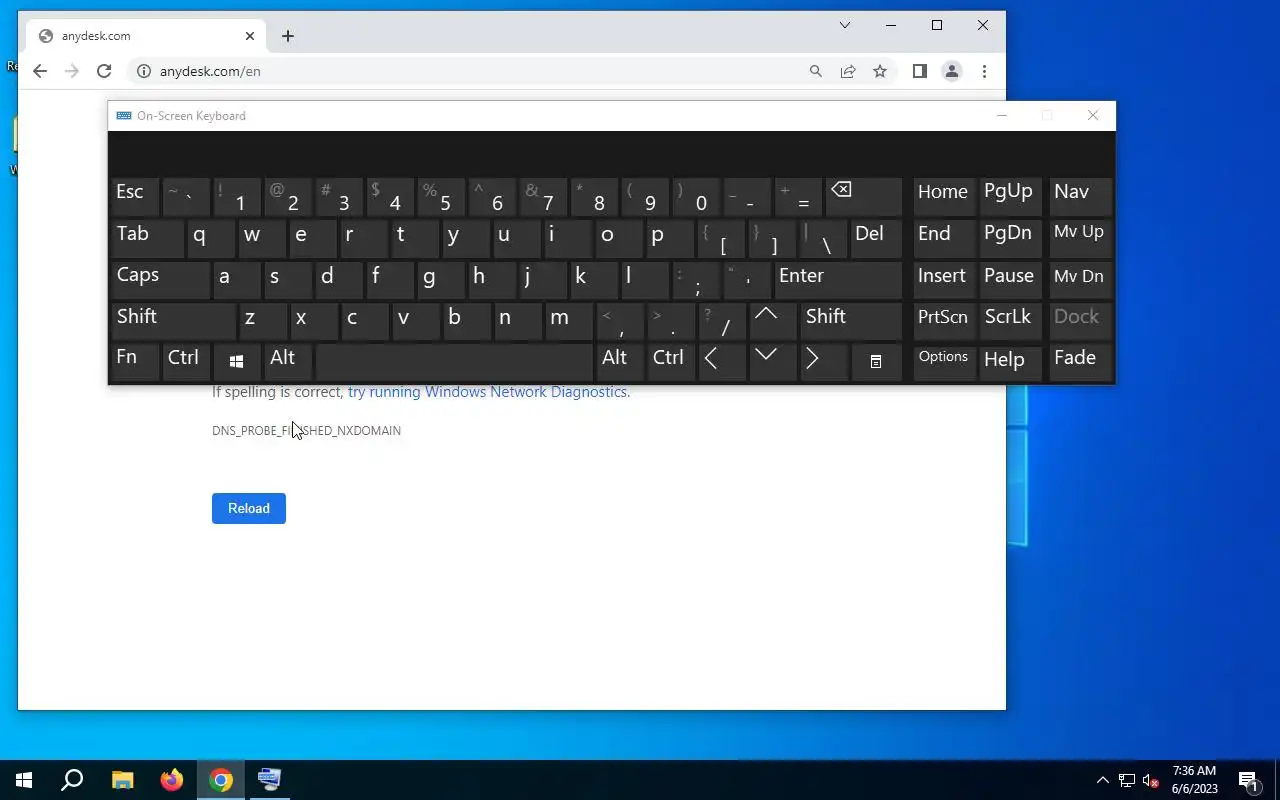Click the Insert key
This screenshot has height=800, width=1280.
[x=944, y=279]
